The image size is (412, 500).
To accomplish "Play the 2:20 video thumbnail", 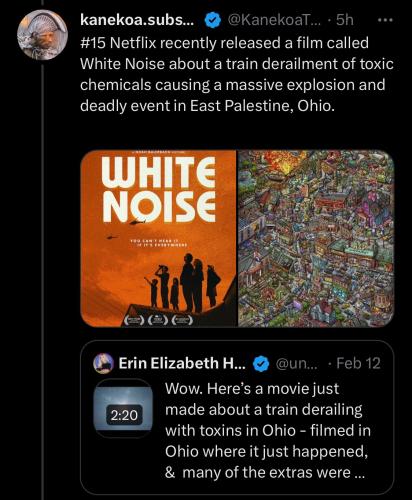I will point(123,408).
